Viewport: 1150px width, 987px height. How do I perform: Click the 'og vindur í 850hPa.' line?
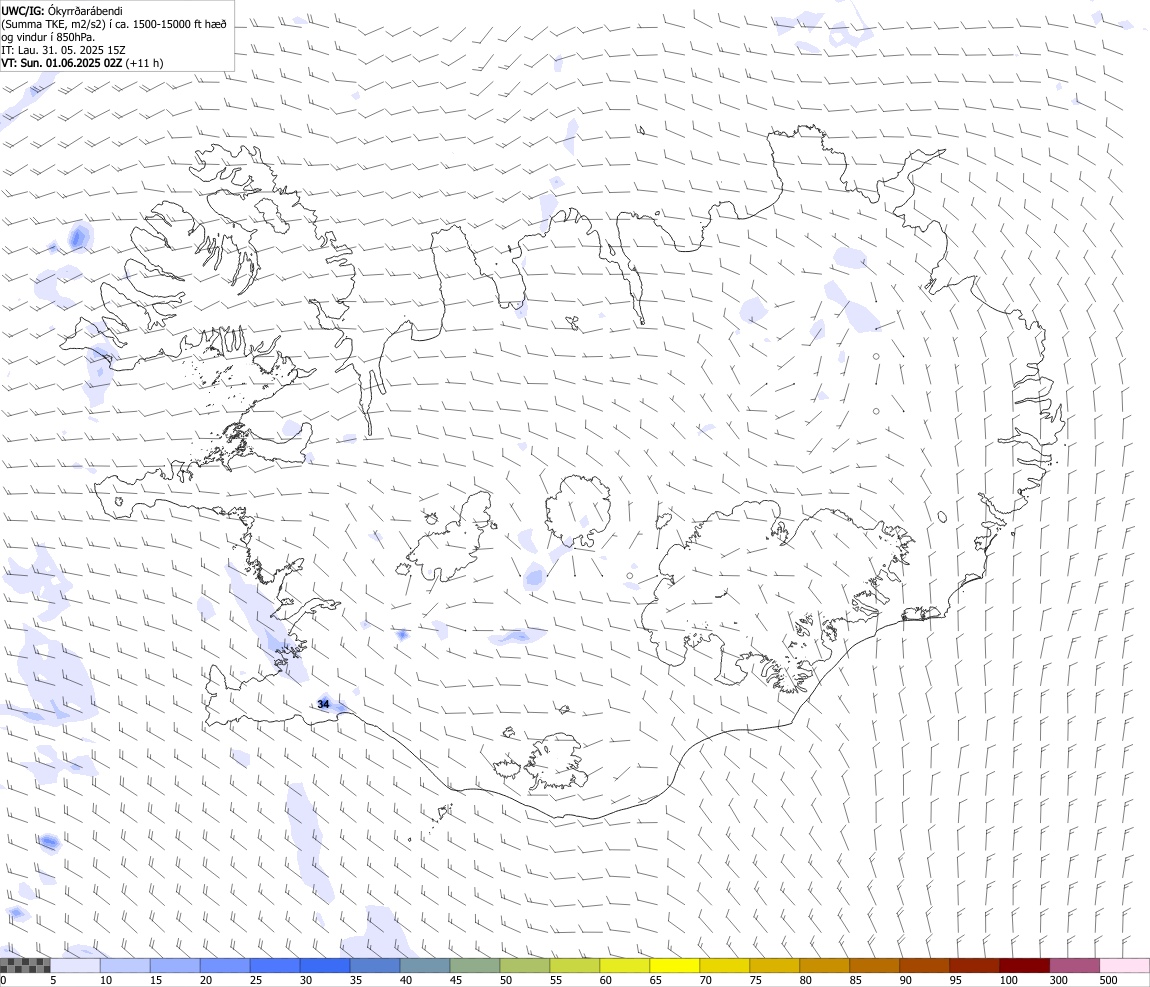48,37
